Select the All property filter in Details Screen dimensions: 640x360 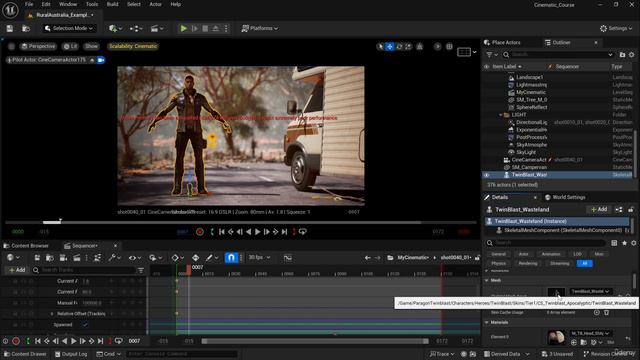coord(584,263)
